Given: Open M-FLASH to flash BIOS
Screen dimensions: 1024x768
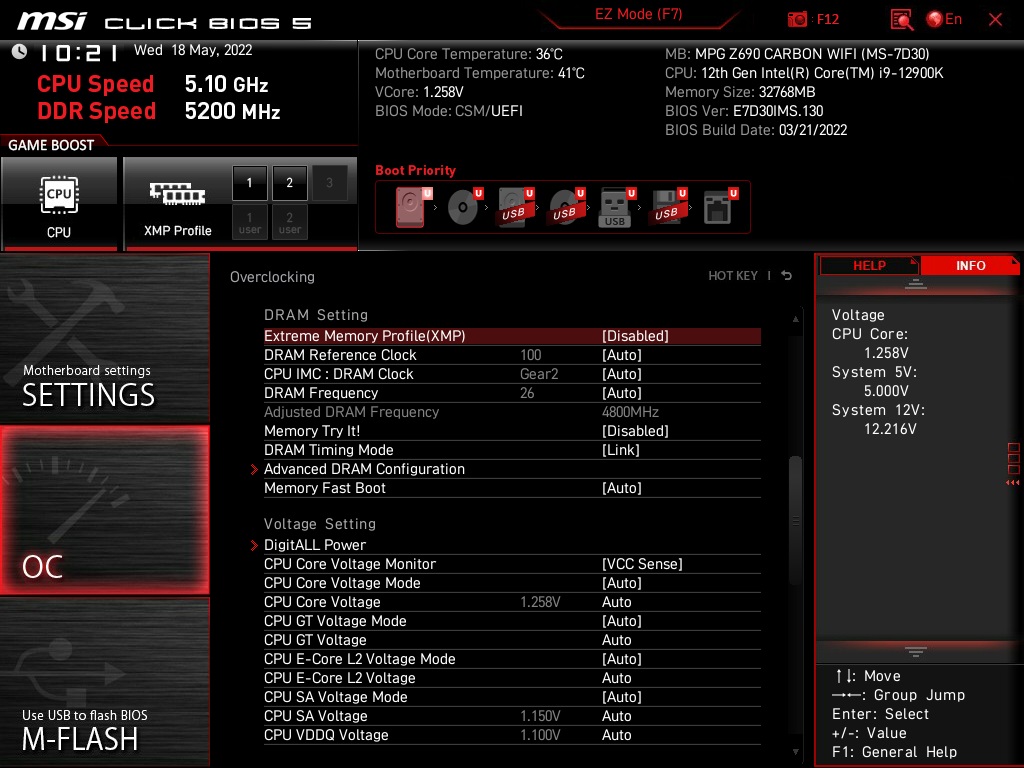Looking at the screenshot, I should pos(104,682).
